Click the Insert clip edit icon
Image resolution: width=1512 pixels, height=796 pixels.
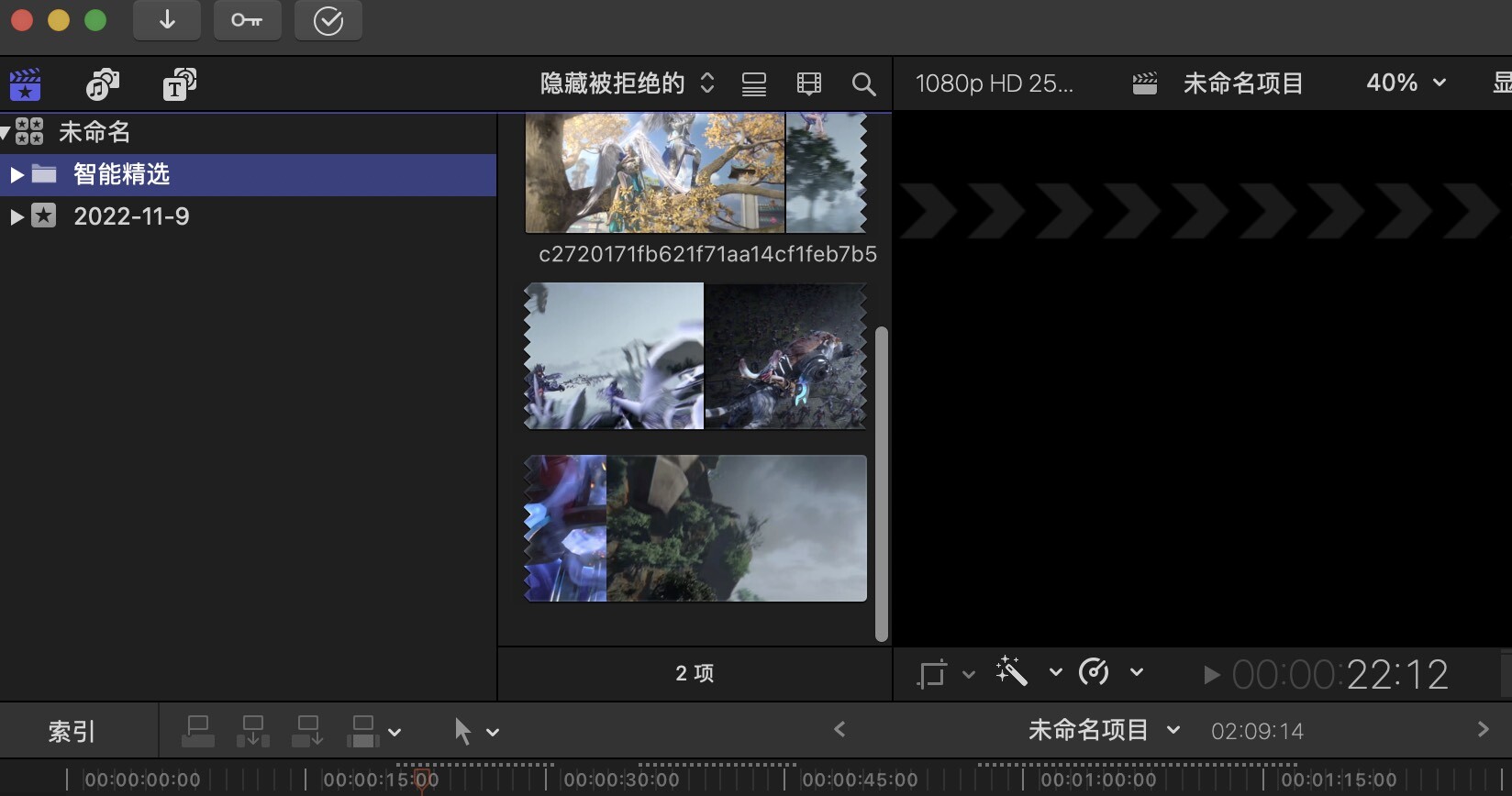click(253, 732)
